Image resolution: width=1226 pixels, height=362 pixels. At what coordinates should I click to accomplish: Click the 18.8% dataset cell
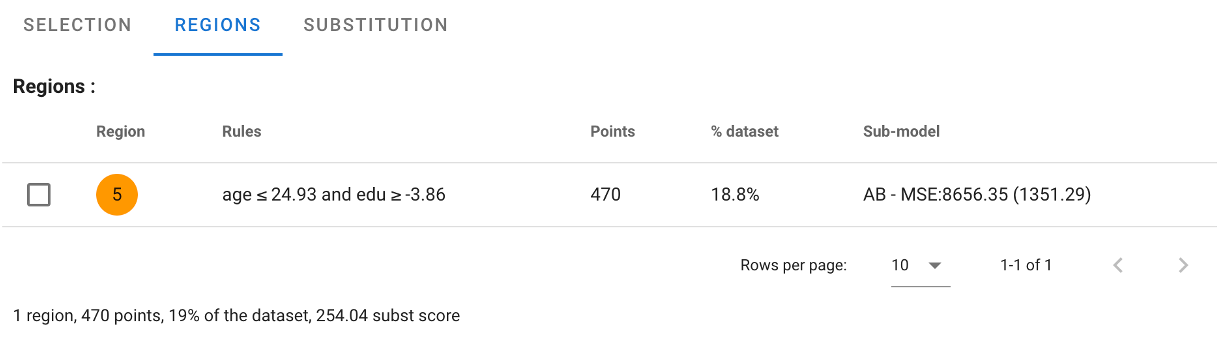(x=735, y=195)
